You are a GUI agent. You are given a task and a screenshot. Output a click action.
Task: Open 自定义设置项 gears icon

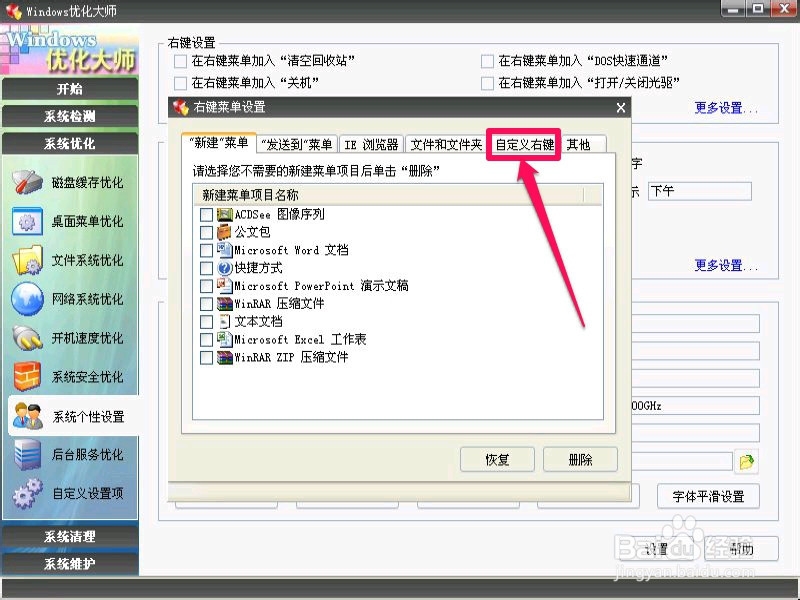click(28, 493)
